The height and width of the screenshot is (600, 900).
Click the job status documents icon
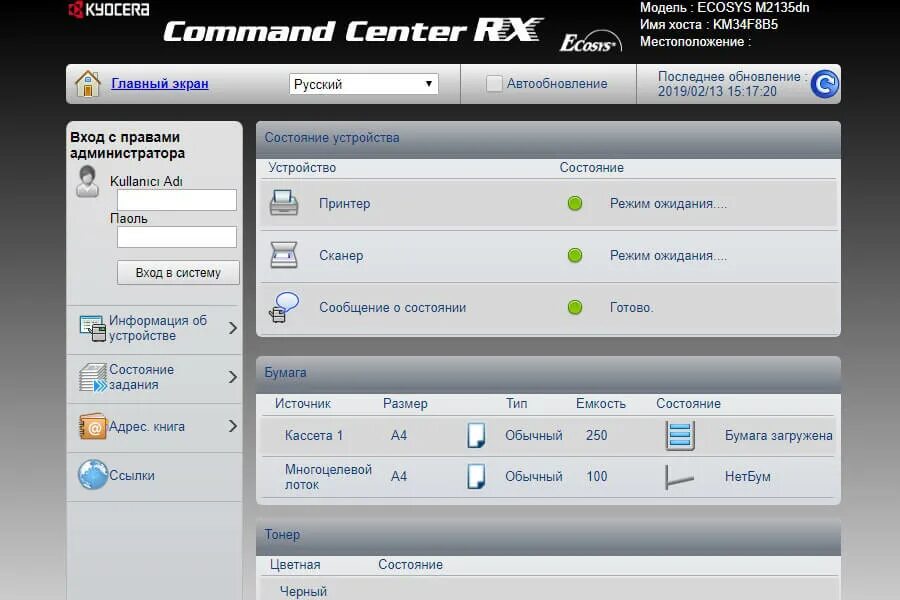pyautogui.click(x=92, y=377)
